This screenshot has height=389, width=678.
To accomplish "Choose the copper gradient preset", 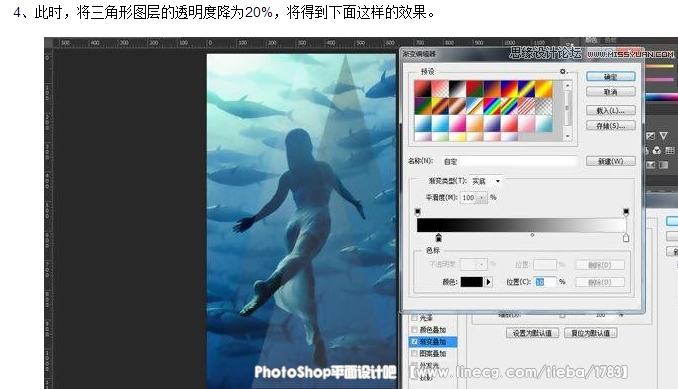I will point(457,106).
